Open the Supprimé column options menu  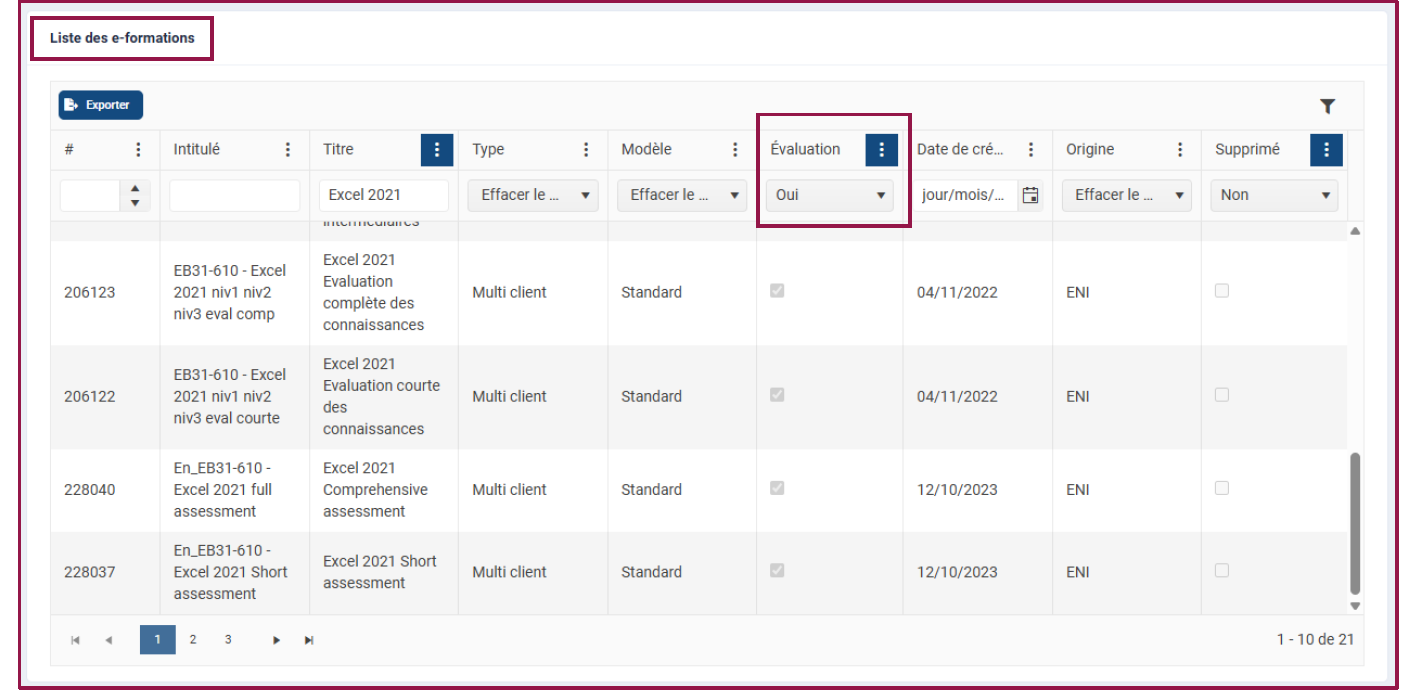pos(1326,150)
